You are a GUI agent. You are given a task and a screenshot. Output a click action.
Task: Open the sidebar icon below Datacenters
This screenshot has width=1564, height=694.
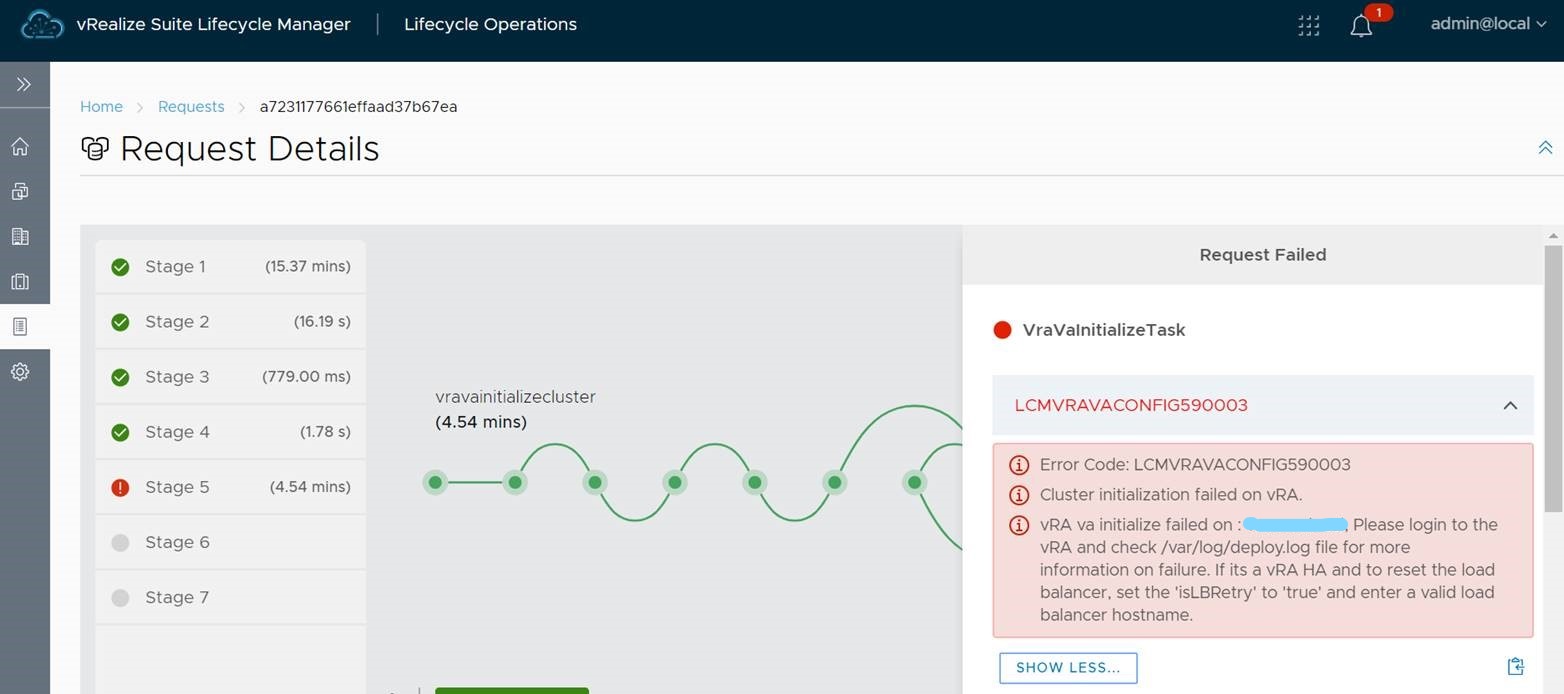[20, 282]
